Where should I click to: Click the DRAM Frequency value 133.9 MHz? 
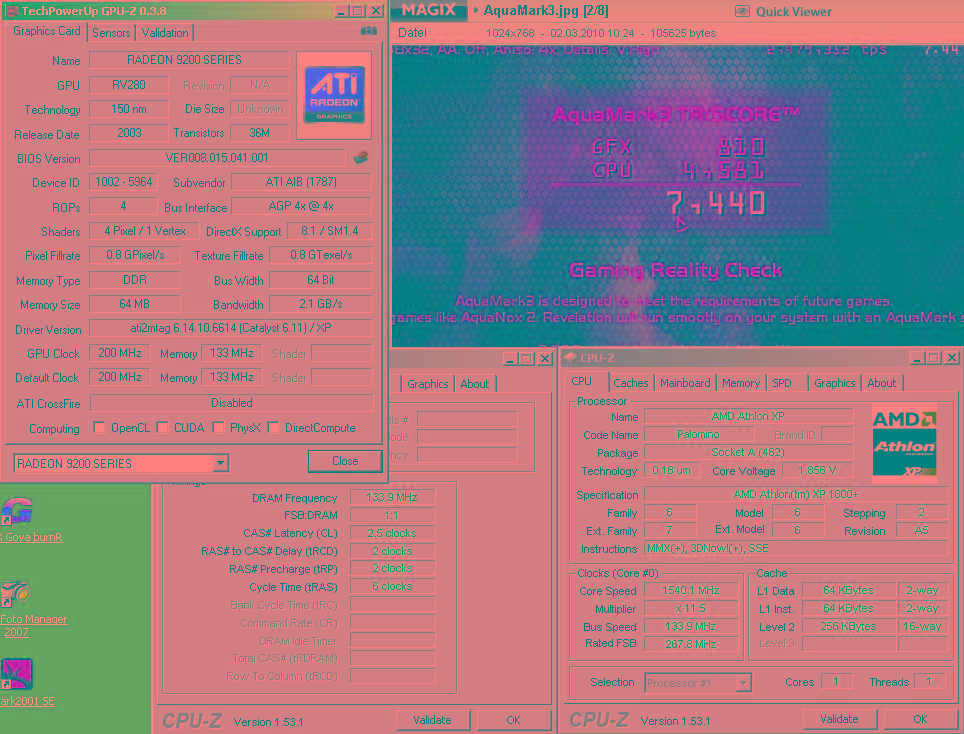pyautogui.click(x=392, y=497)
